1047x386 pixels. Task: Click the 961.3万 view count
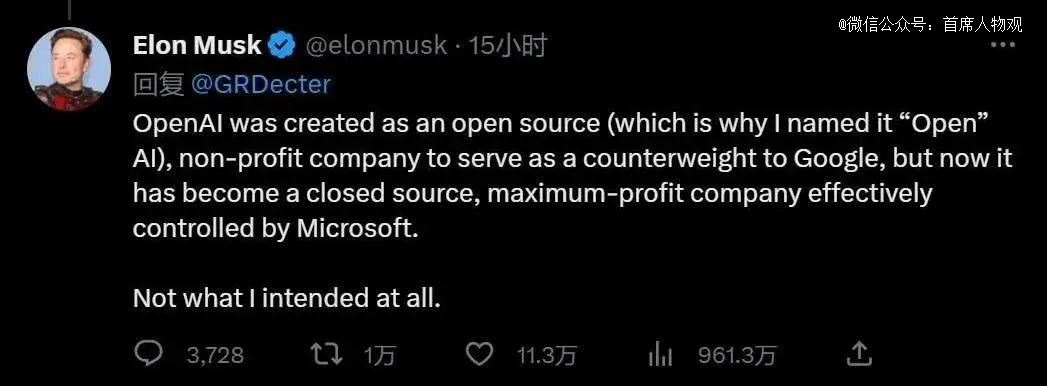[737, 355]
